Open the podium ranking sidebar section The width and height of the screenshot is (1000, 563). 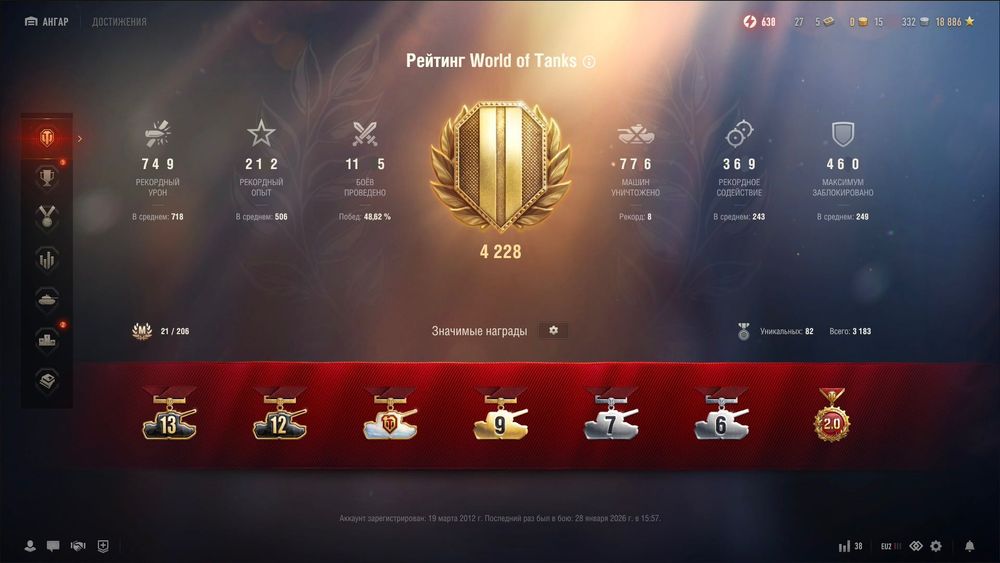(47, 340)
